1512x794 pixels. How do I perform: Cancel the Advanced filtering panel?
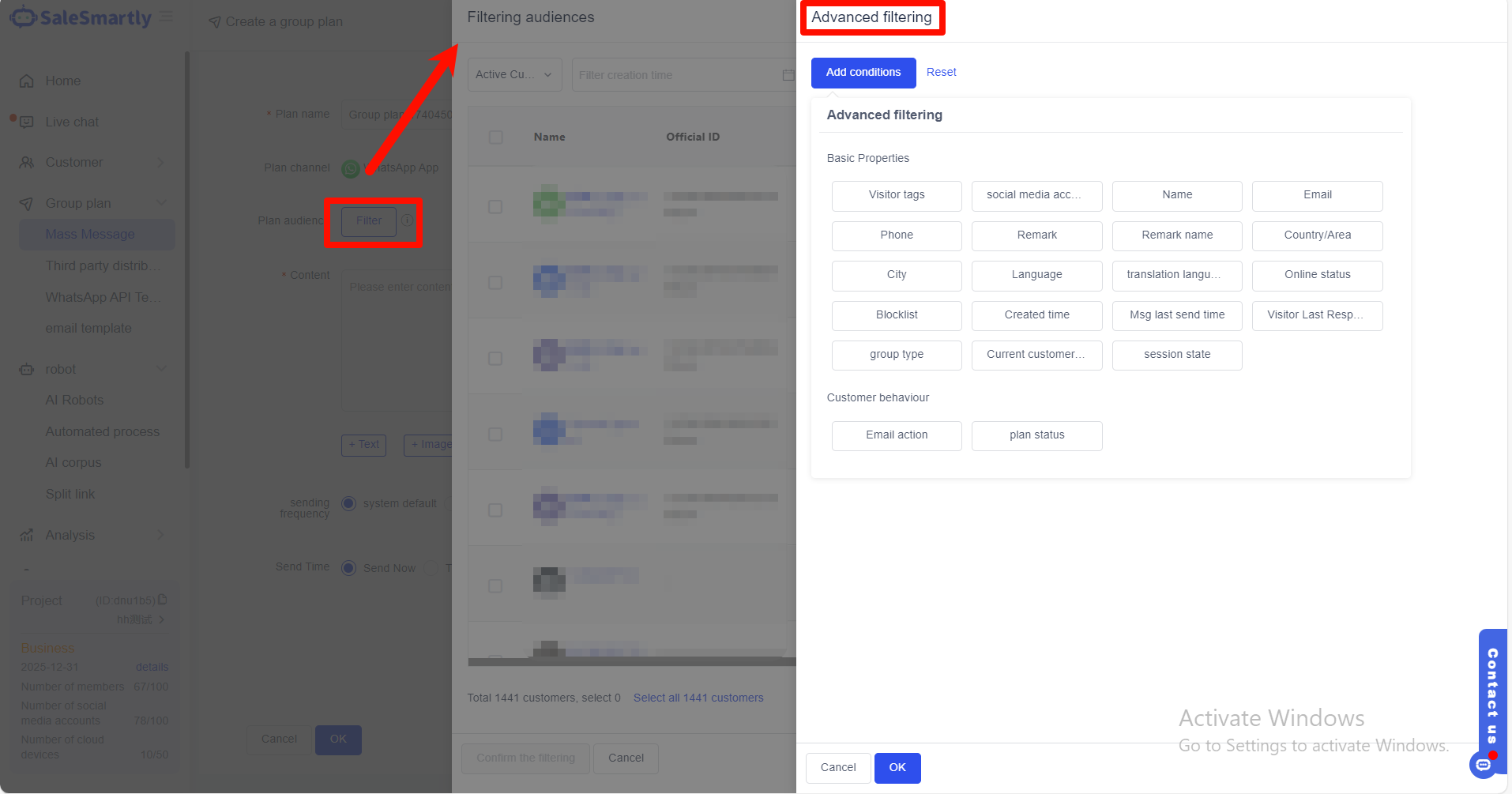point(838,768)
